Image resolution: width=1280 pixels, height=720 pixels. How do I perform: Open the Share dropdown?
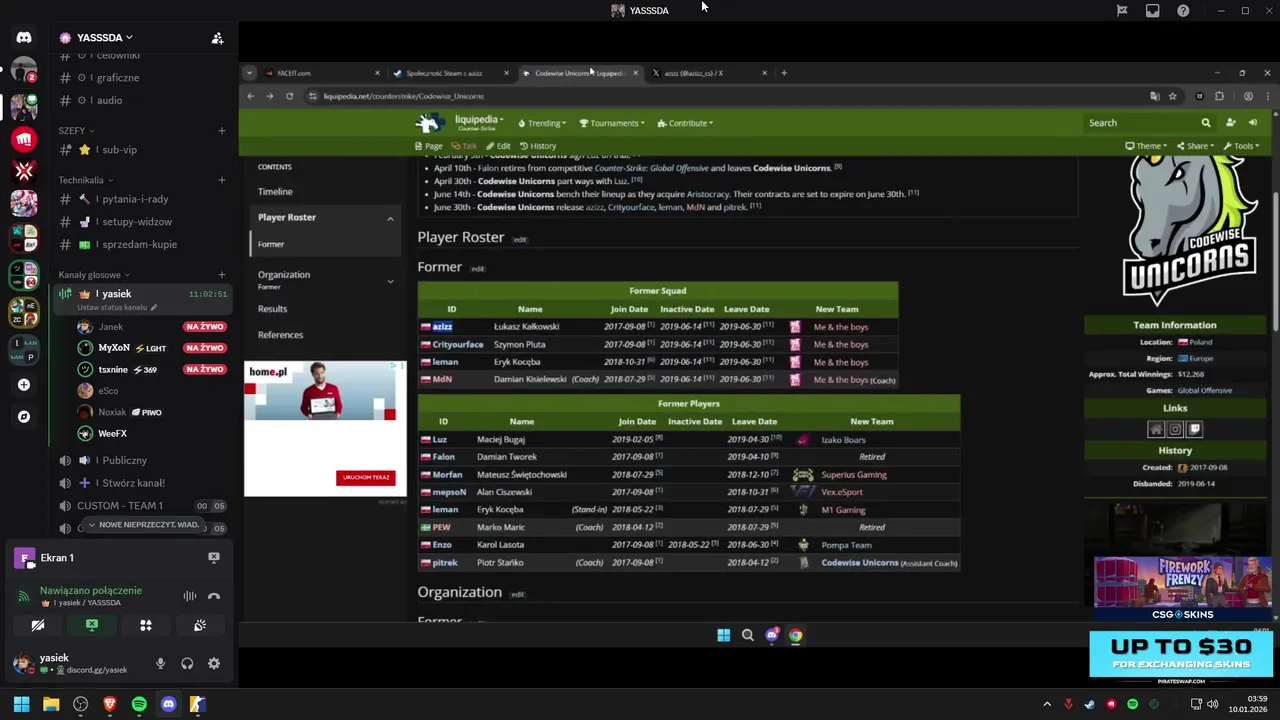[1196, 146]
